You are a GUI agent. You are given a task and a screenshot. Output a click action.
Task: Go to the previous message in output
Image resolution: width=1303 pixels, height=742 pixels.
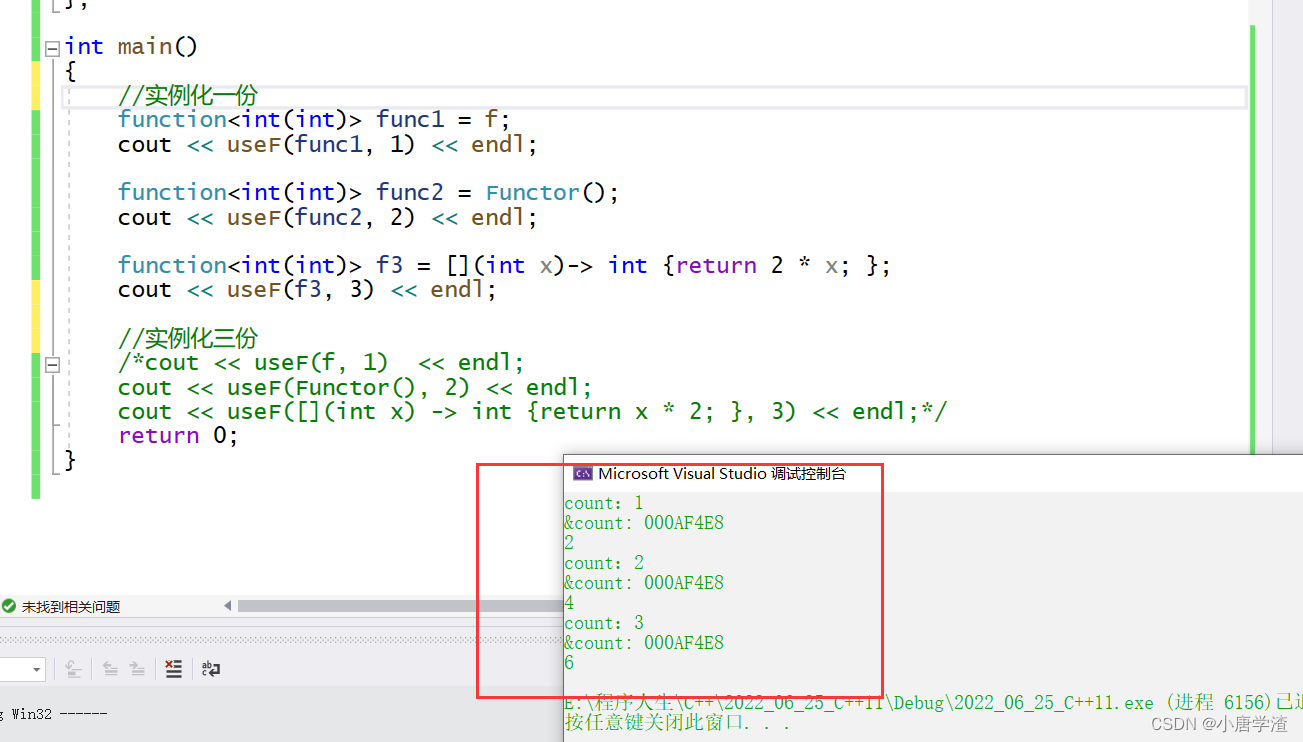(110, 669)
